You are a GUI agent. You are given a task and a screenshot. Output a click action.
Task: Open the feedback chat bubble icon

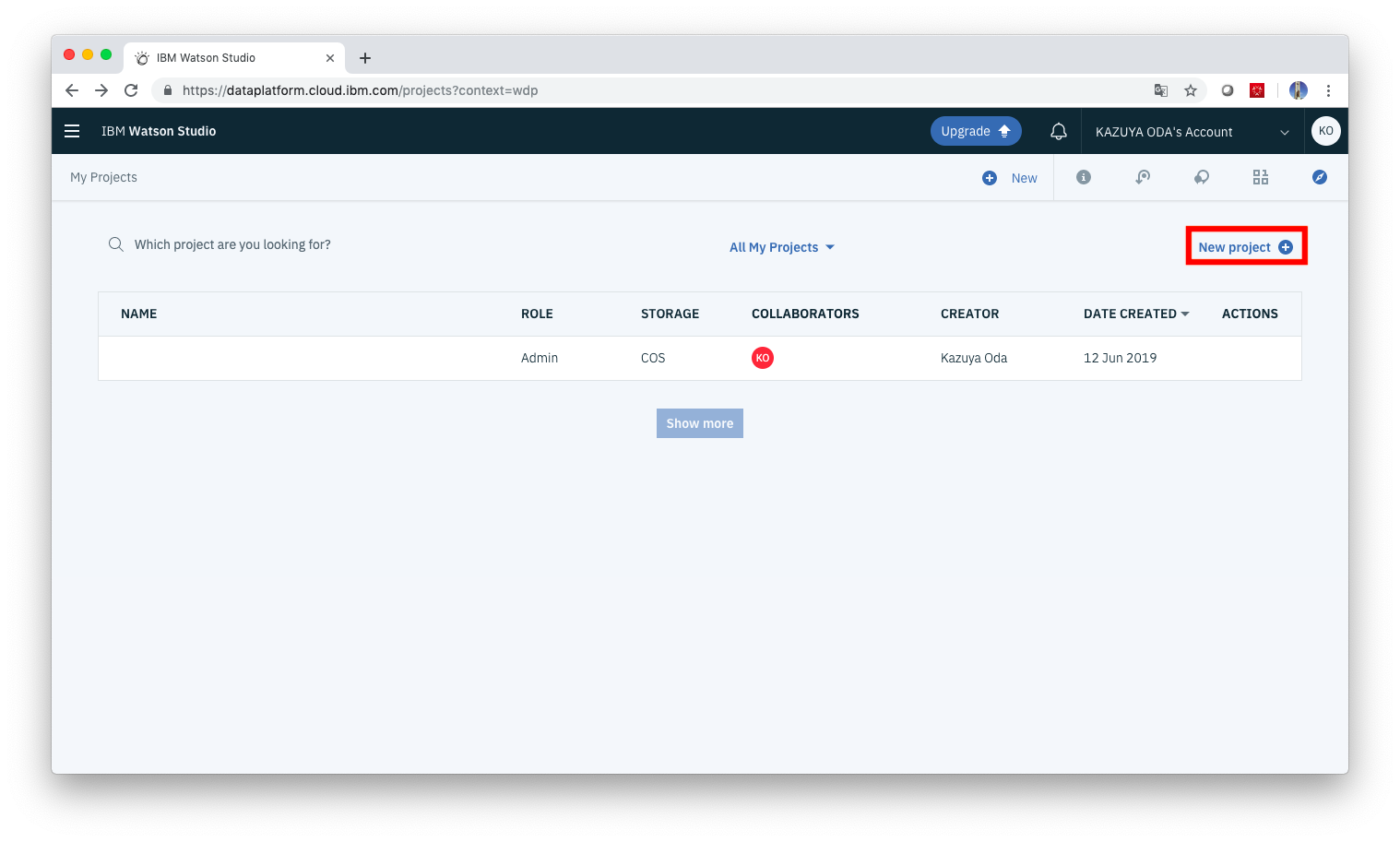pyautogui.click(x=1202, y=177)
